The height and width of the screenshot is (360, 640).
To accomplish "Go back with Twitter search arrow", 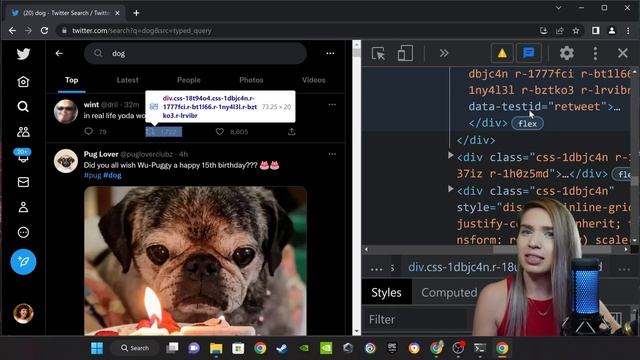I will click(59, 53).
